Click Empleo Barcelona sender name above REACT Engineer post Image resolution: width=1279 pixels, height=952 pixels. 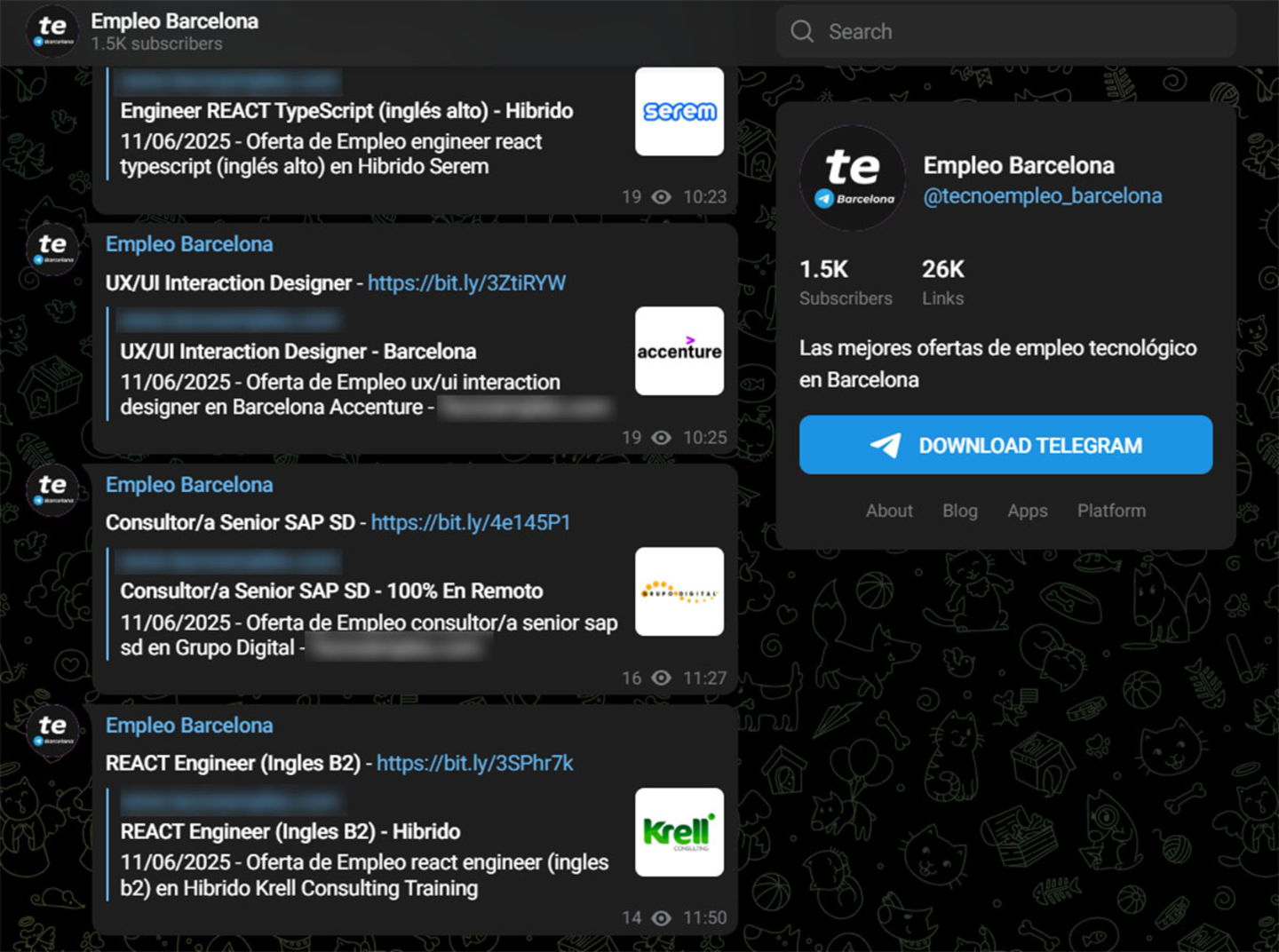[189, 726]
